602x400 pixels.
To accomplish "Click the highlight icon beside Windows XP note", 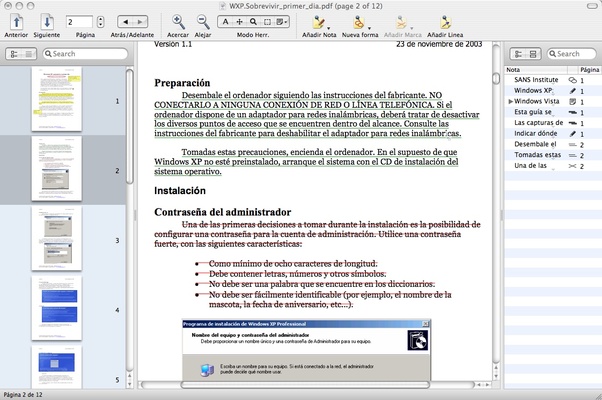I will pyautogui.click(x=572, y=91).
